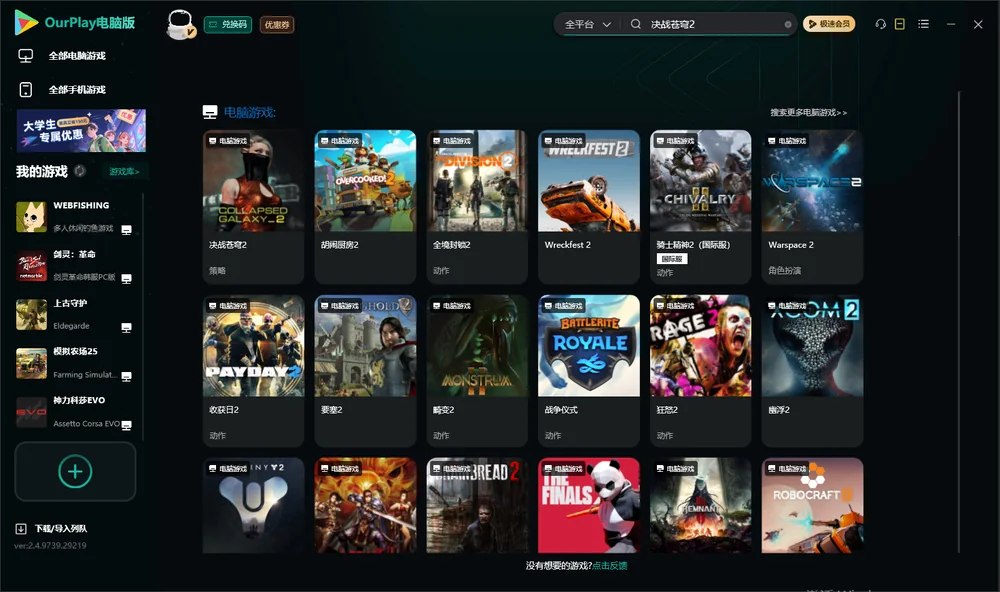Select 上古守护 Eldegarde in my games
The image size is (1000, 592).
point(75,314)
